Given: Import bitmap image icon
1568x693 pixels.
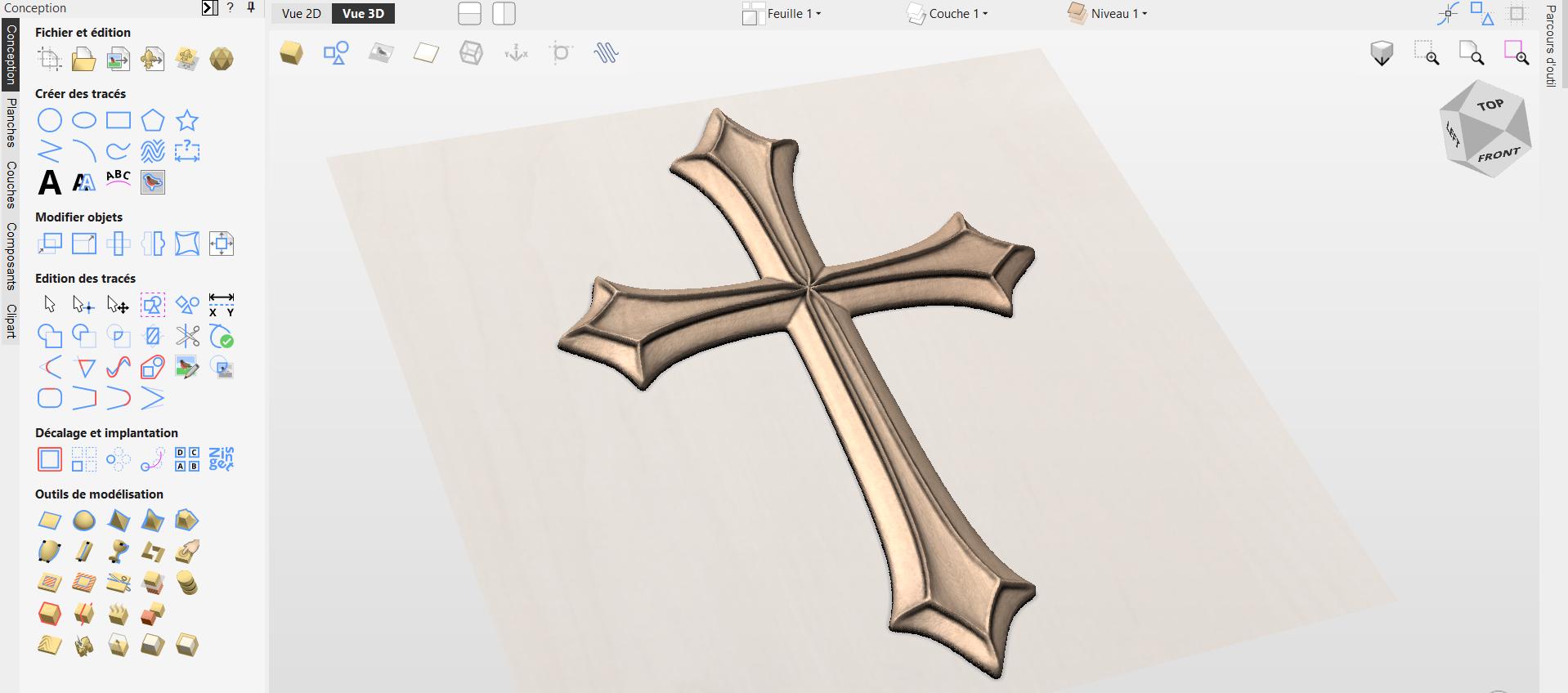Looking at the screenshot, I should (119, 59).
